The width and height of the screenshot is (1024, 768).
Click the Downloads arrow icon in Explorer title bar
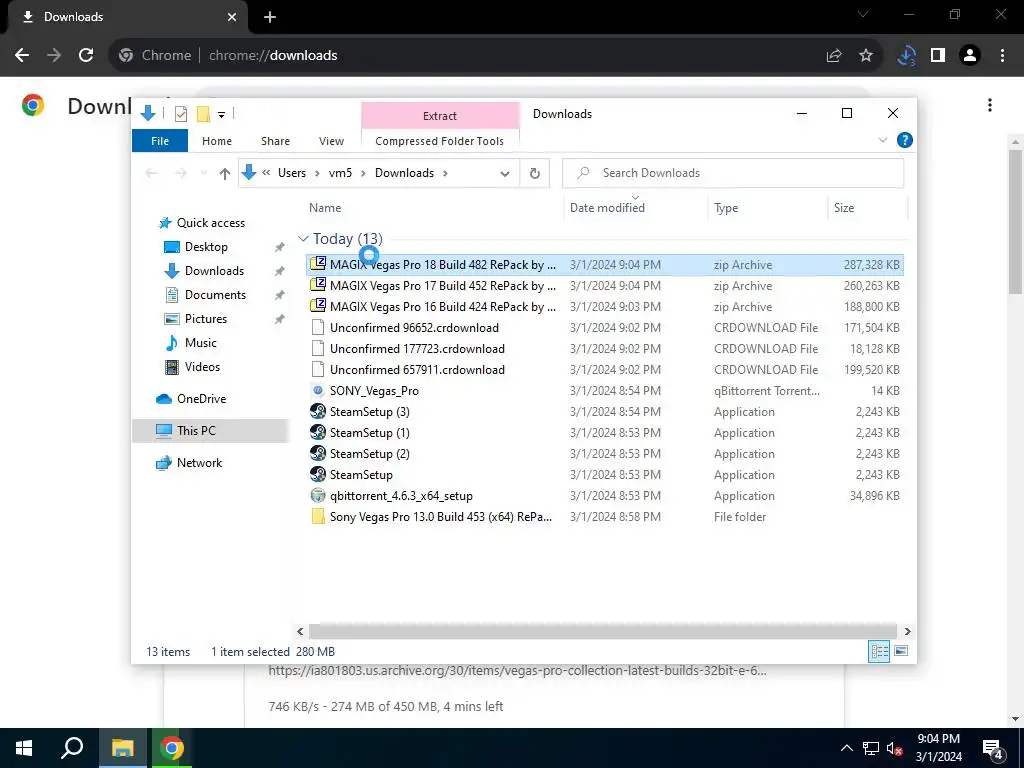click(148, 113)
